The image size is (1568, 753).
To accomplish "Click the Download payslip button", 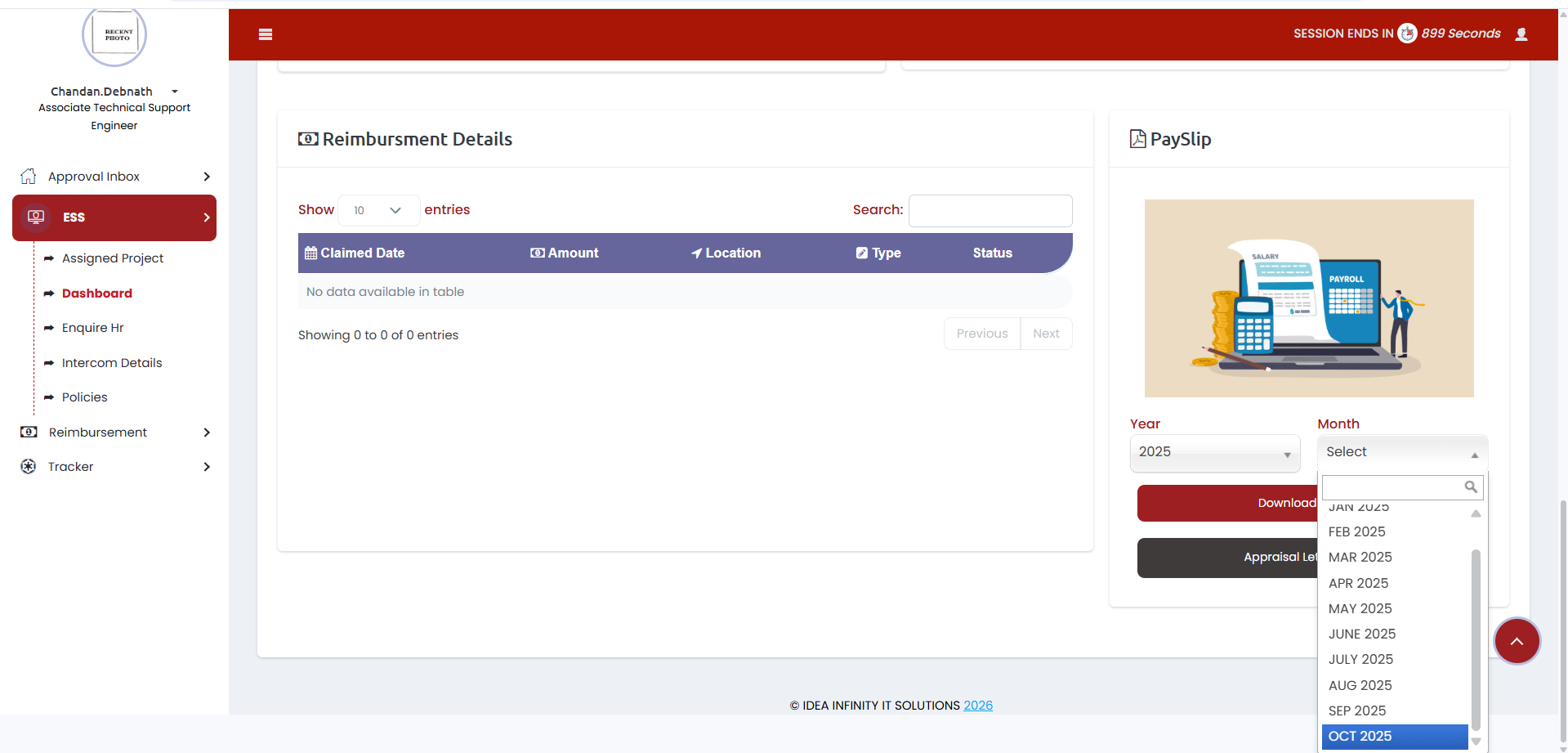I will pyautogui.click(x=1227, y=503).
